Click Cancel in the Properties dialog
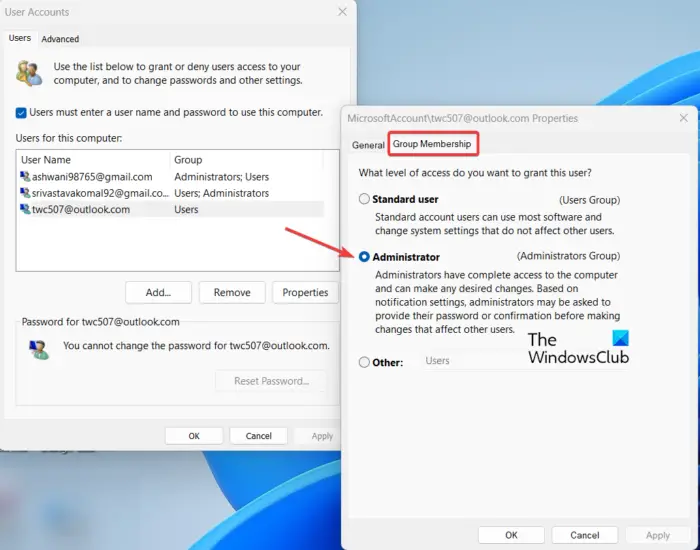 tap(585, 535)
